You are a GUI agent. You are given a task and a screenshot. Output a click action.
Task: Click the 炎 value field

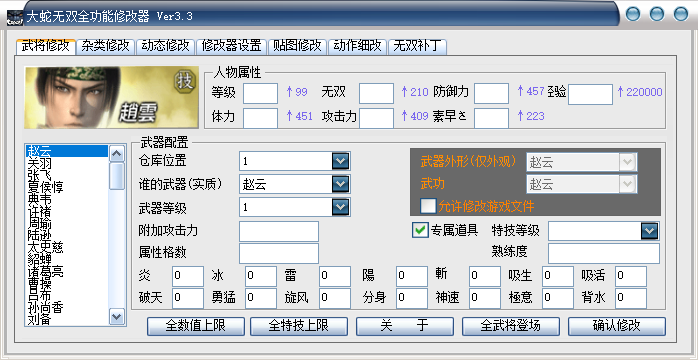pyautogui.click(x=188, y=276)
